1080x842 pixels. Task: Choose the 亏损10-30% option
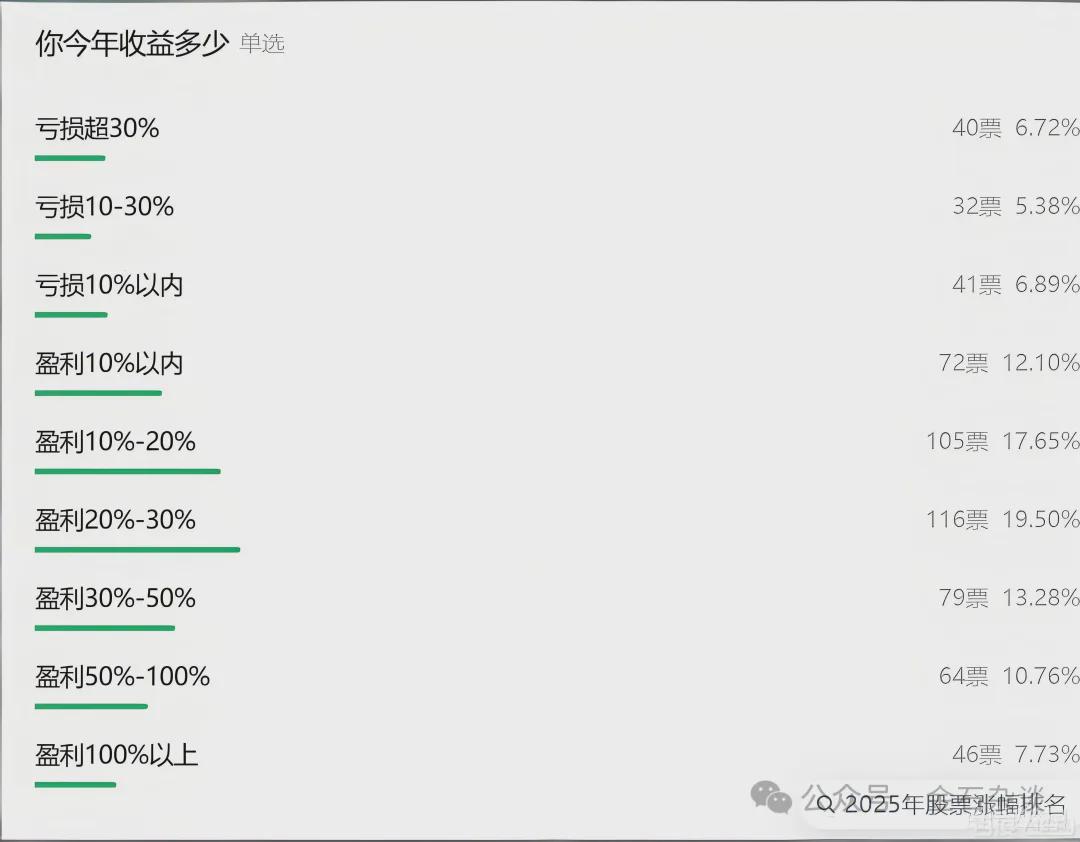[x=104, y=207]
